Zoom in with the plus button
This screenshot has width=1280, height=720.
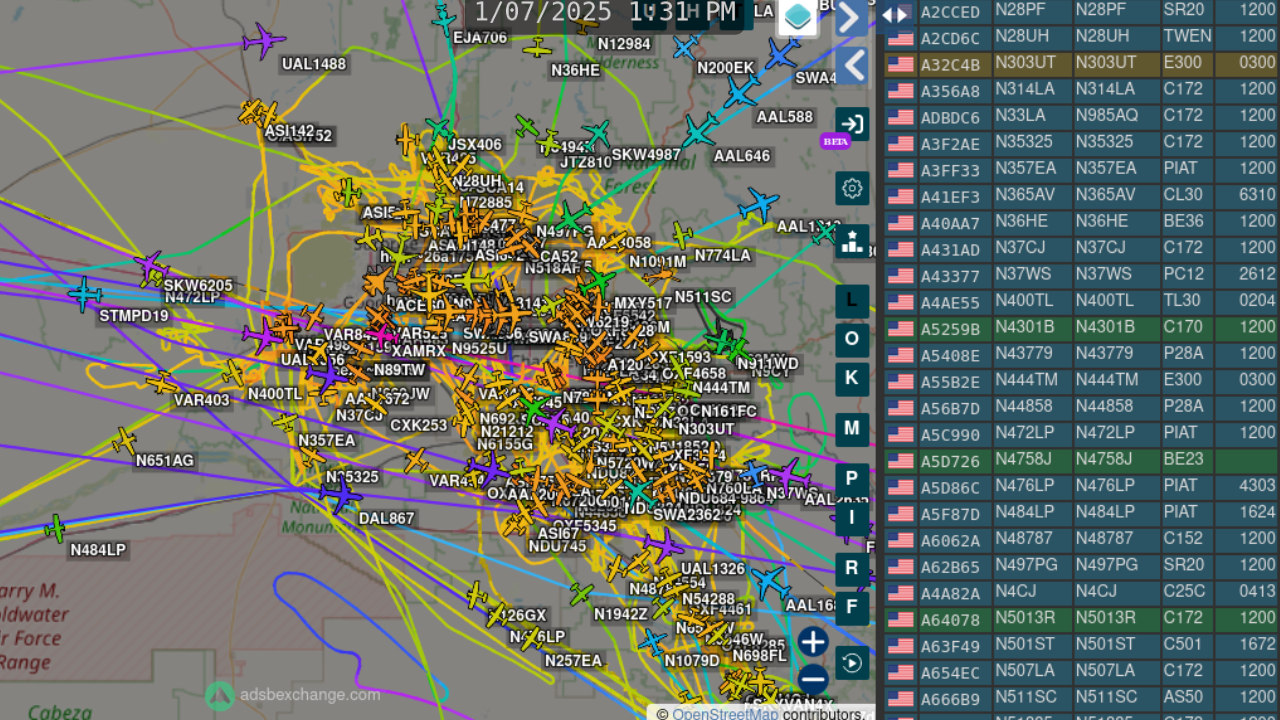coord(813,642)
